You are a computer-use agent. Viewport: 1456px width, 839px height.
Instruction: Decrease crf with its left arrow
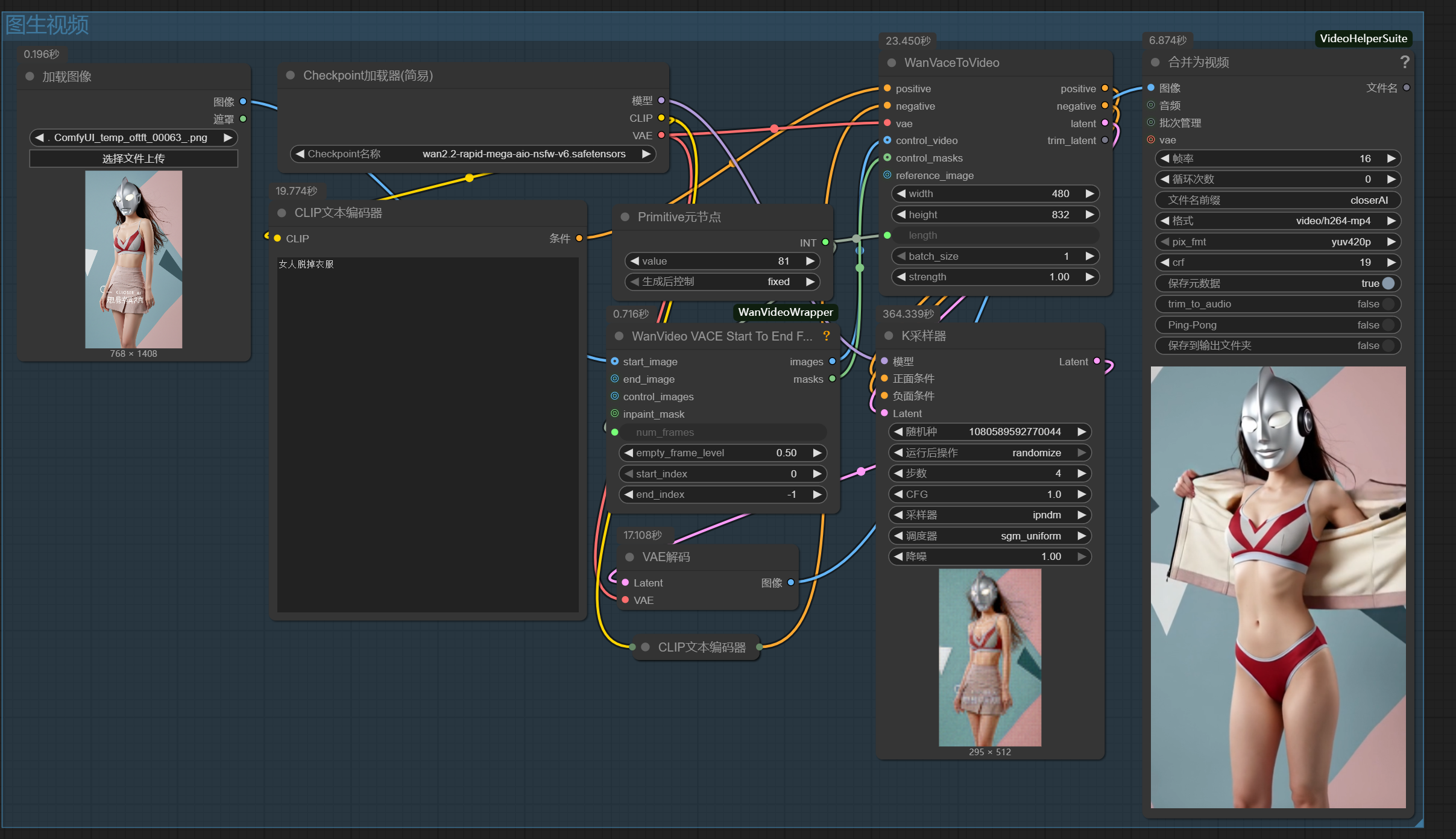coord(1165,262)
